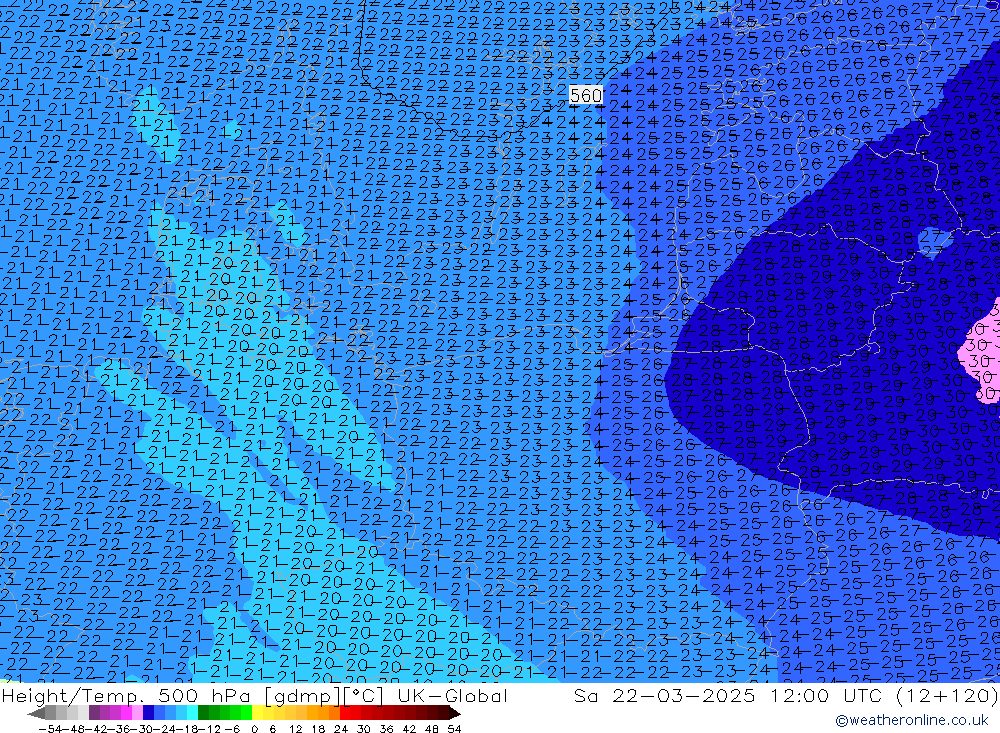The width and height of the screenshot is (1000, 733).
Task: Pick the bright red legend swatch at 24
Action: pos(345,713)
